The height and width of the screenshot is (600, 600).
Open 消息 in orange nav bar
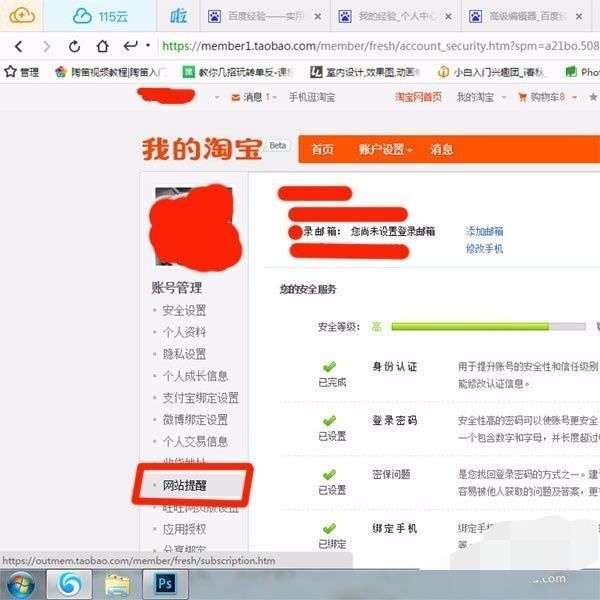pyautogui.click(x=442, y=149)
